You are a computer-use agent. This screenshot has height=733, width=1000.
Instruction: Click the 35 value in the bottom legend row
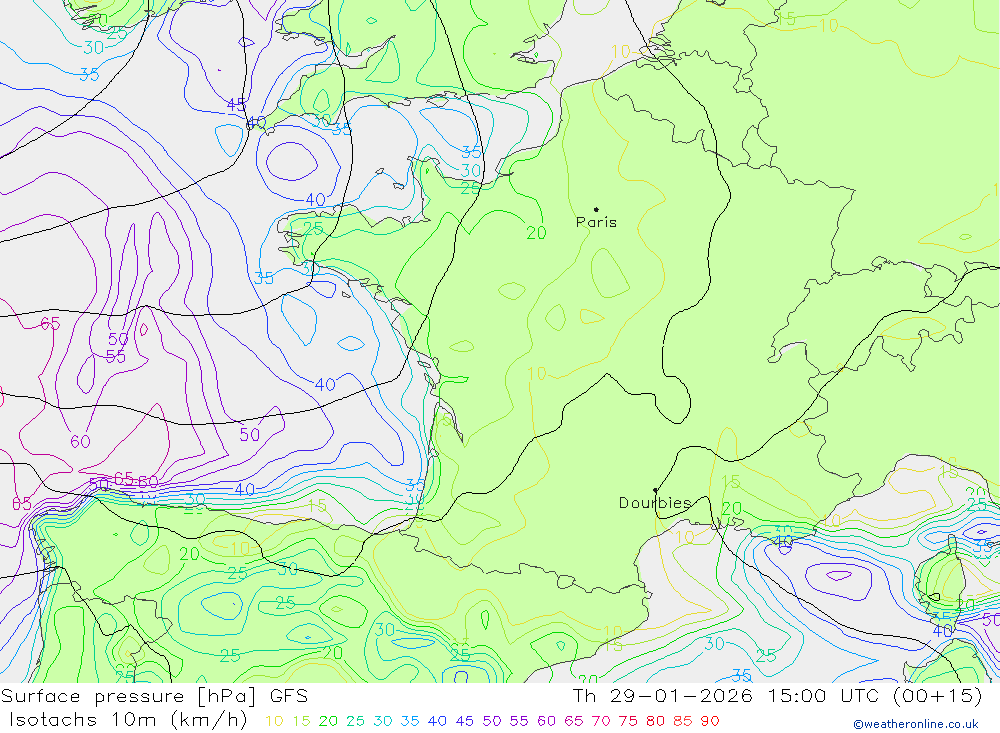click(410, 721)
